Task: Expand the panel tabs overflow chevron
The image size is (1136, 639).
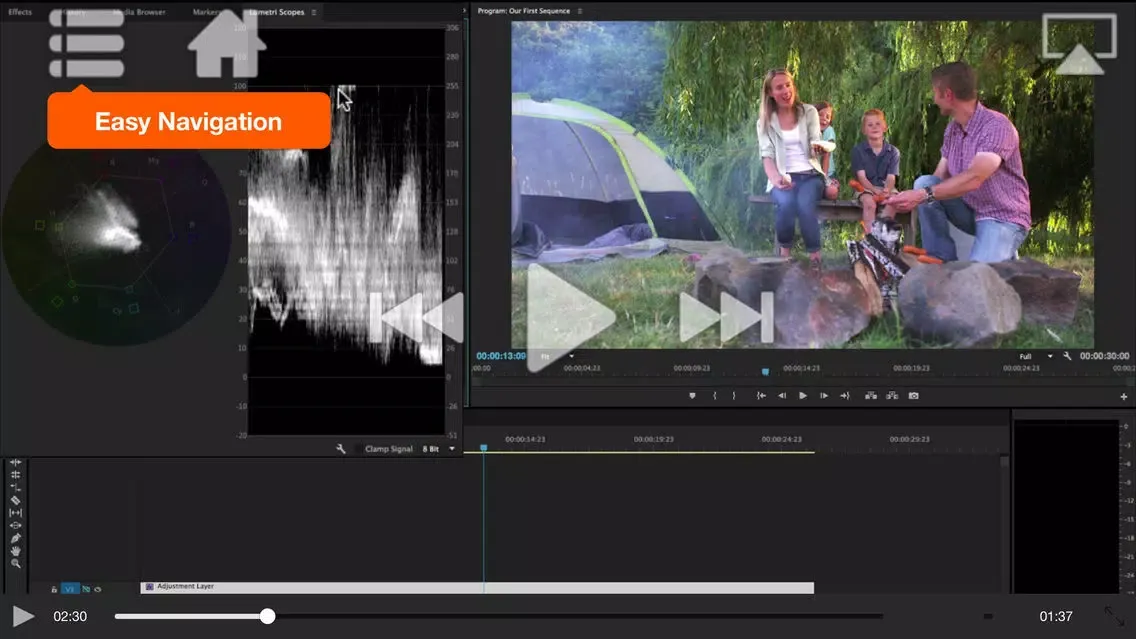Action: tap(464, 11)
